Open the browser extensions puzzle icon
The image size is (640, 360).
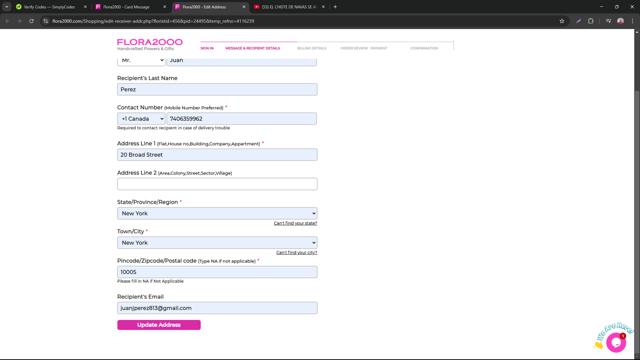pos(591,21)
